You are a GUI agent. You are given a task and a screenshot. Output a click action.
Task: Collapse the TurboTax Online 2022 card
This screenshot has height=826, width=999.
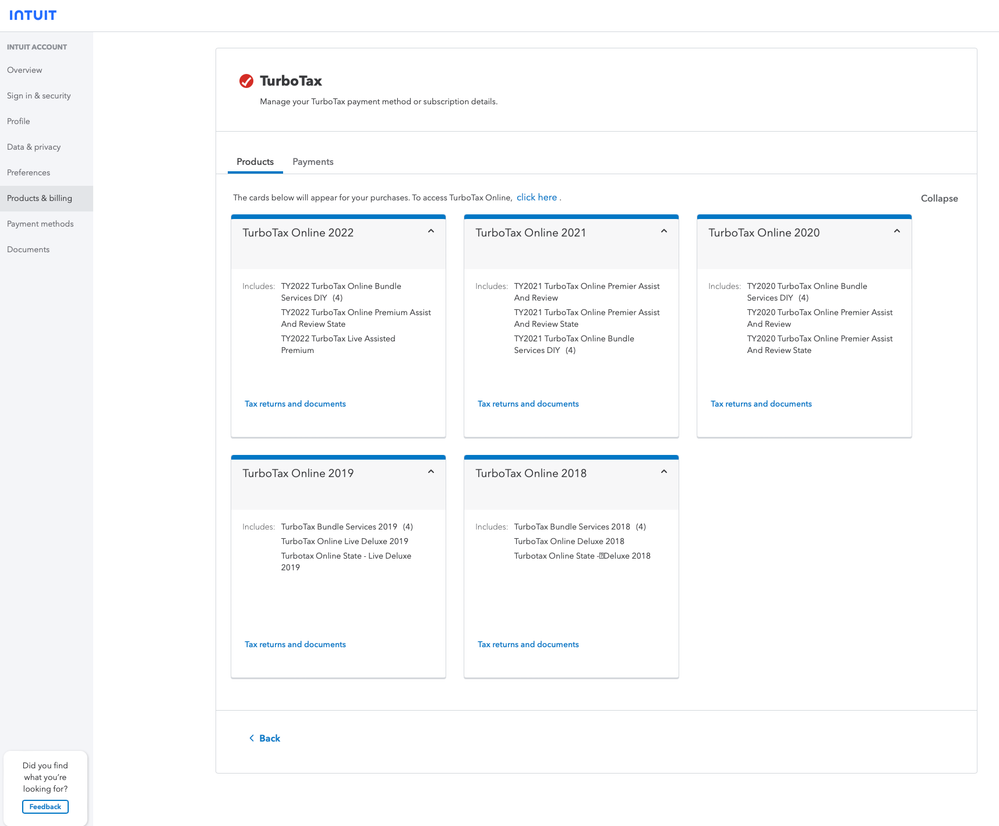[431, 231]
